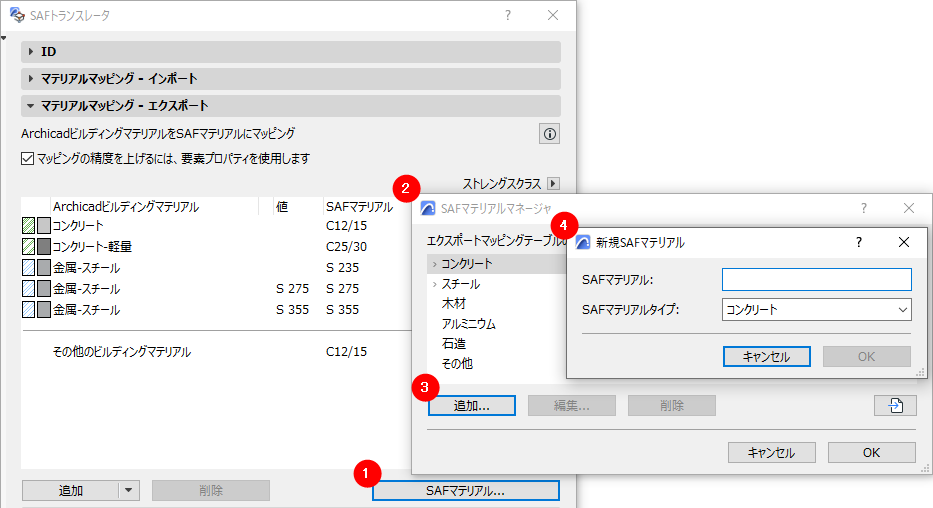Image resolution: width=933 pixels, height=508 pixels.
Task: Toggle the マッピングの精度を上げるには checkbox
Action: tap(27, 159)
